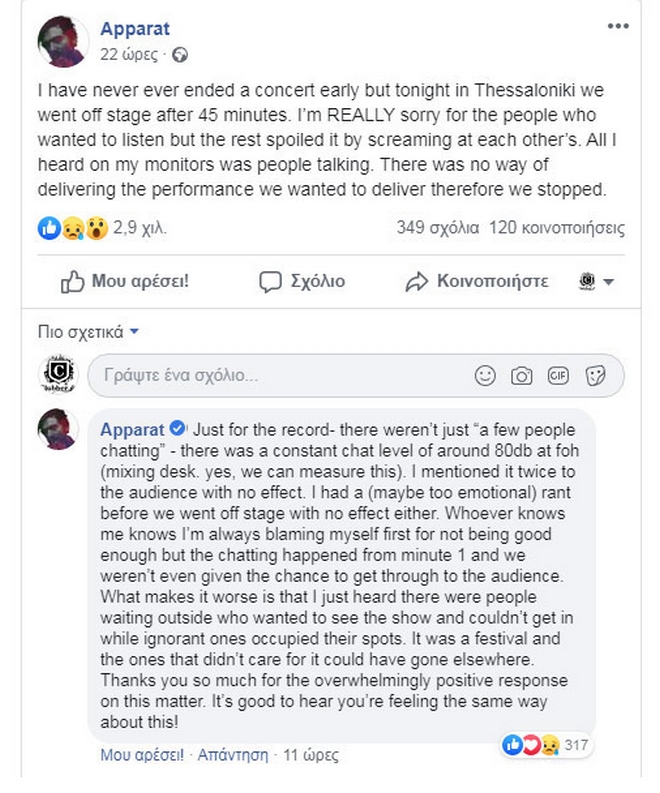Image resolution: width=660 pixels, height=793 pixels.
Task: Click the post's reaction emoji icons
Action: tap(73, 229)
